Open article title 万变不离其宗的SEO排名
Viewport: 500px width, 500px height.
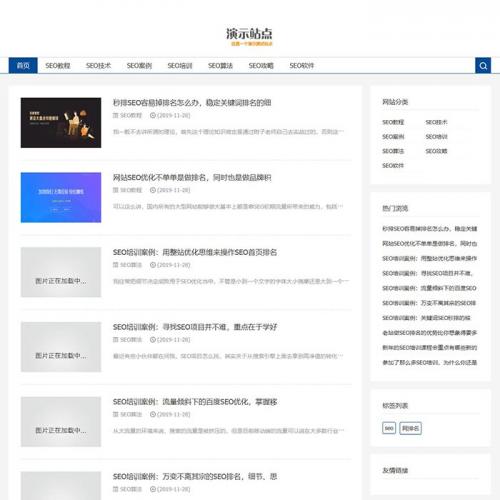click(195, 476)
